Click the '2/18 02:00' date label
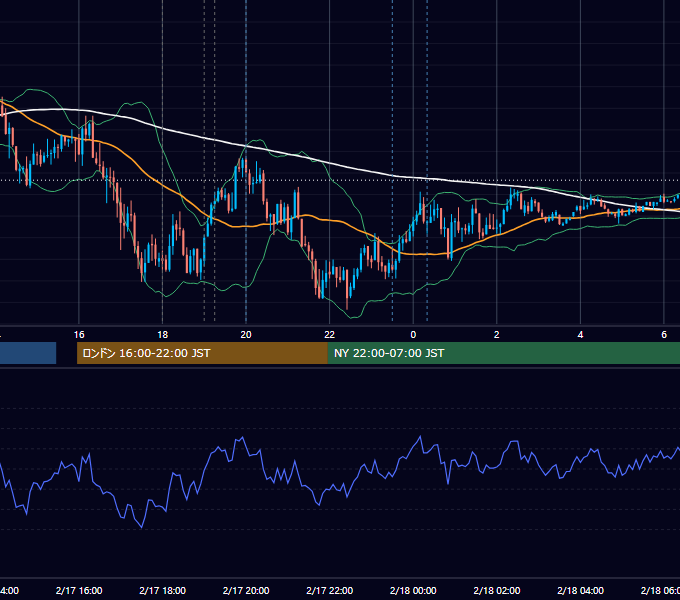Image resolution: width=680 pixels, height=600 pixels. tap(497, 590)
